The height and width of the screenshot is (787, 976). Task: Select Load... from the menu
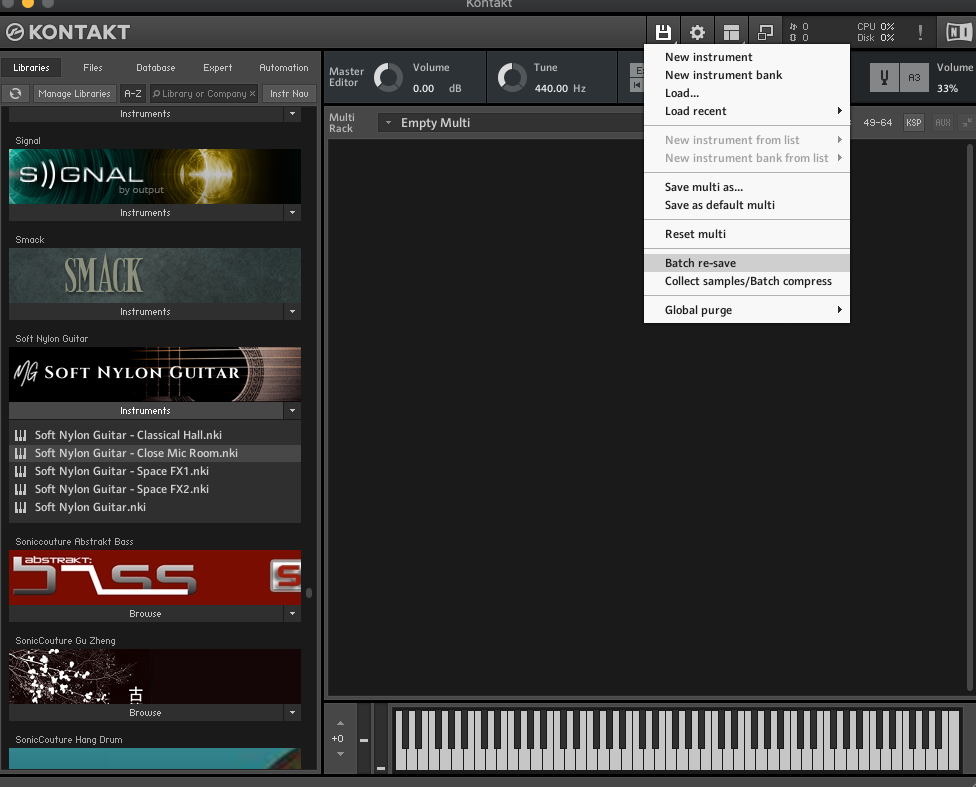[x=747, y=93]
